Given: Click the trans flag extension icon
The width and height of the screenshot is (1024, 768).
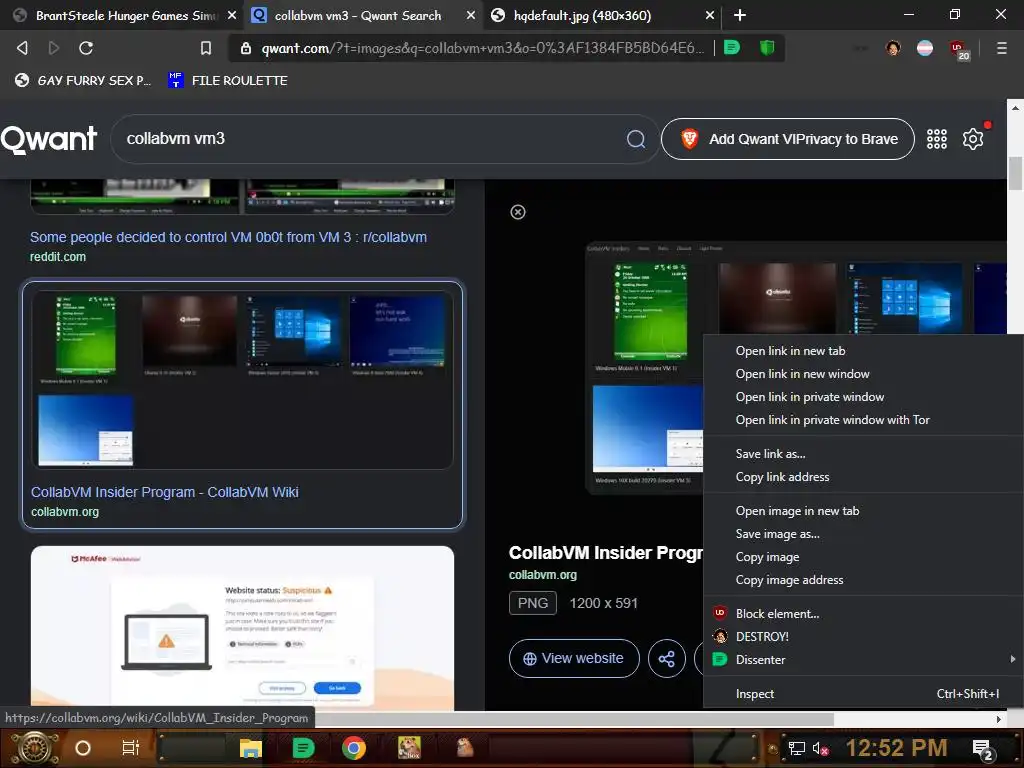Looking at the screenshot, I should coord(925,48).
